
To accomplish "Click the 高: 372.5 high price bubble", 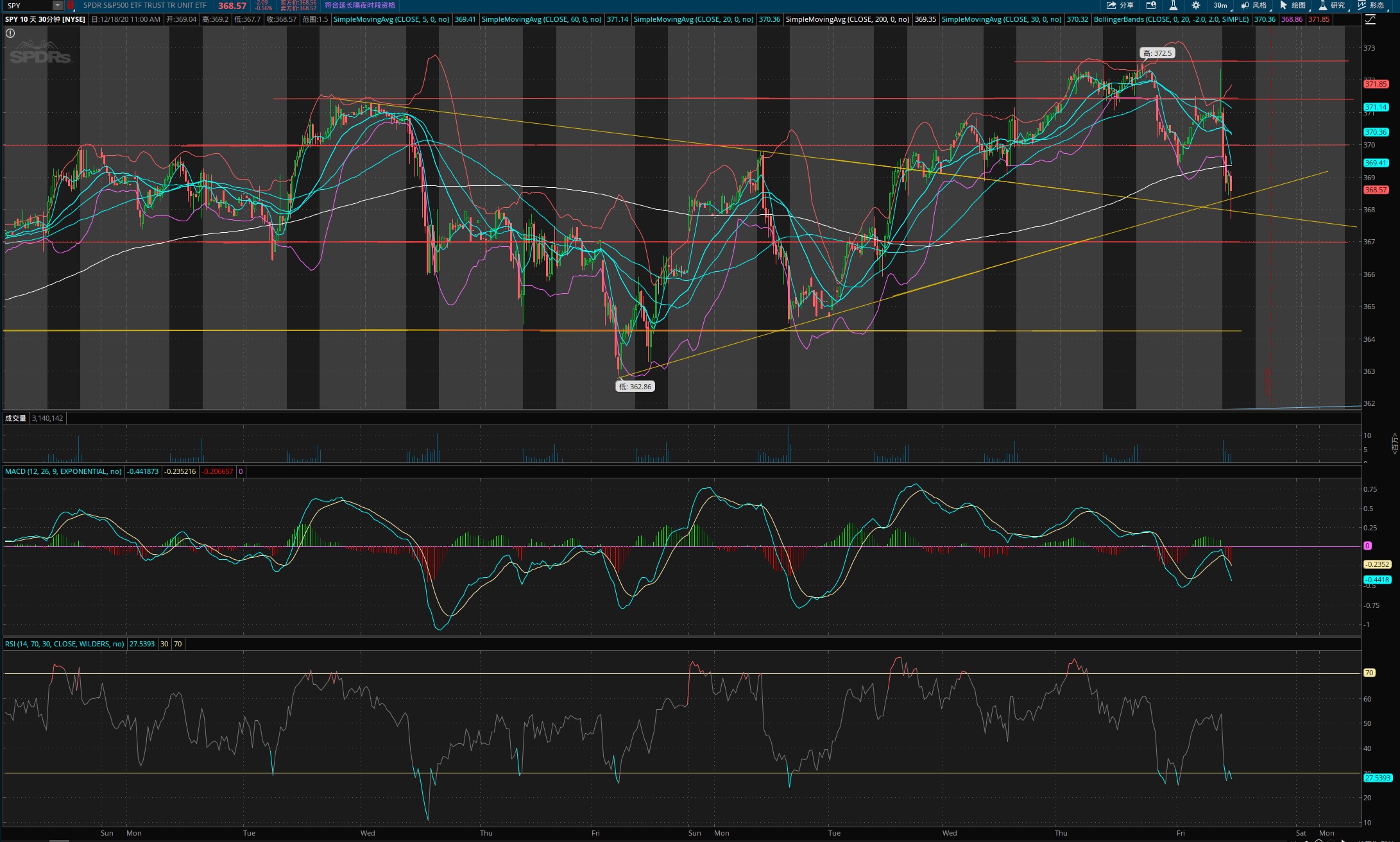I will point(1157,53).
